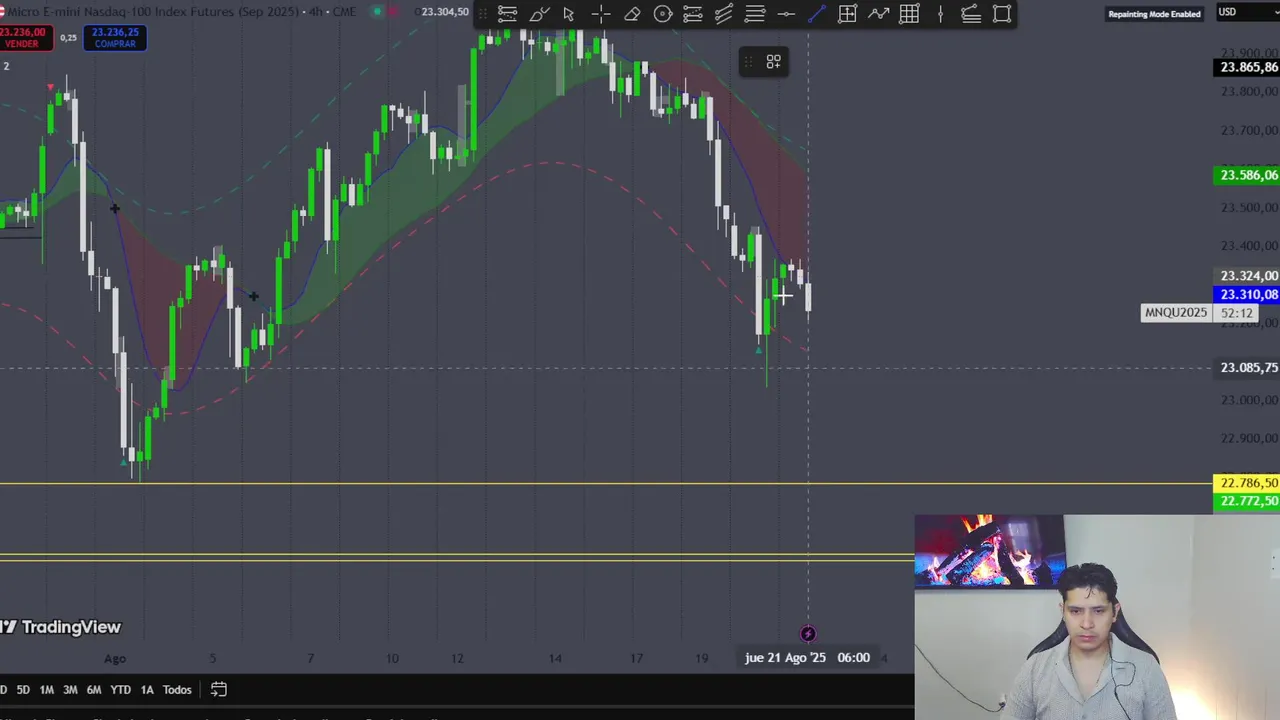Click the plain grid toolbar icon
1280x720 pixels.
(909, 14)
